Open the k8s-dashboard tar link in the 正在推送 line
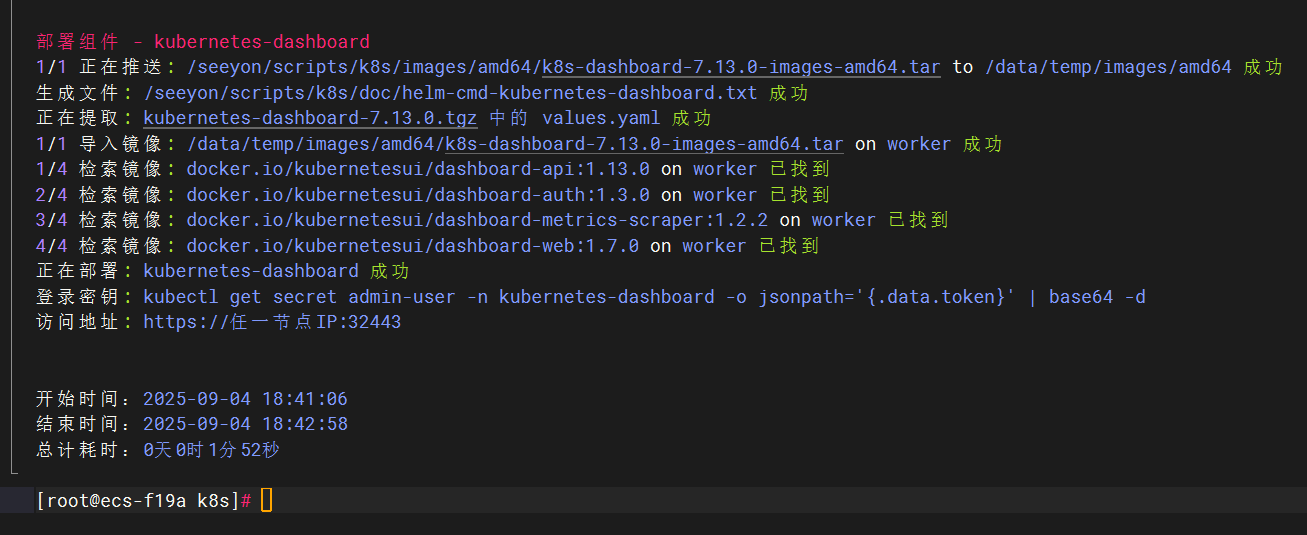1307x535 pixels. [x=740, y=68]
